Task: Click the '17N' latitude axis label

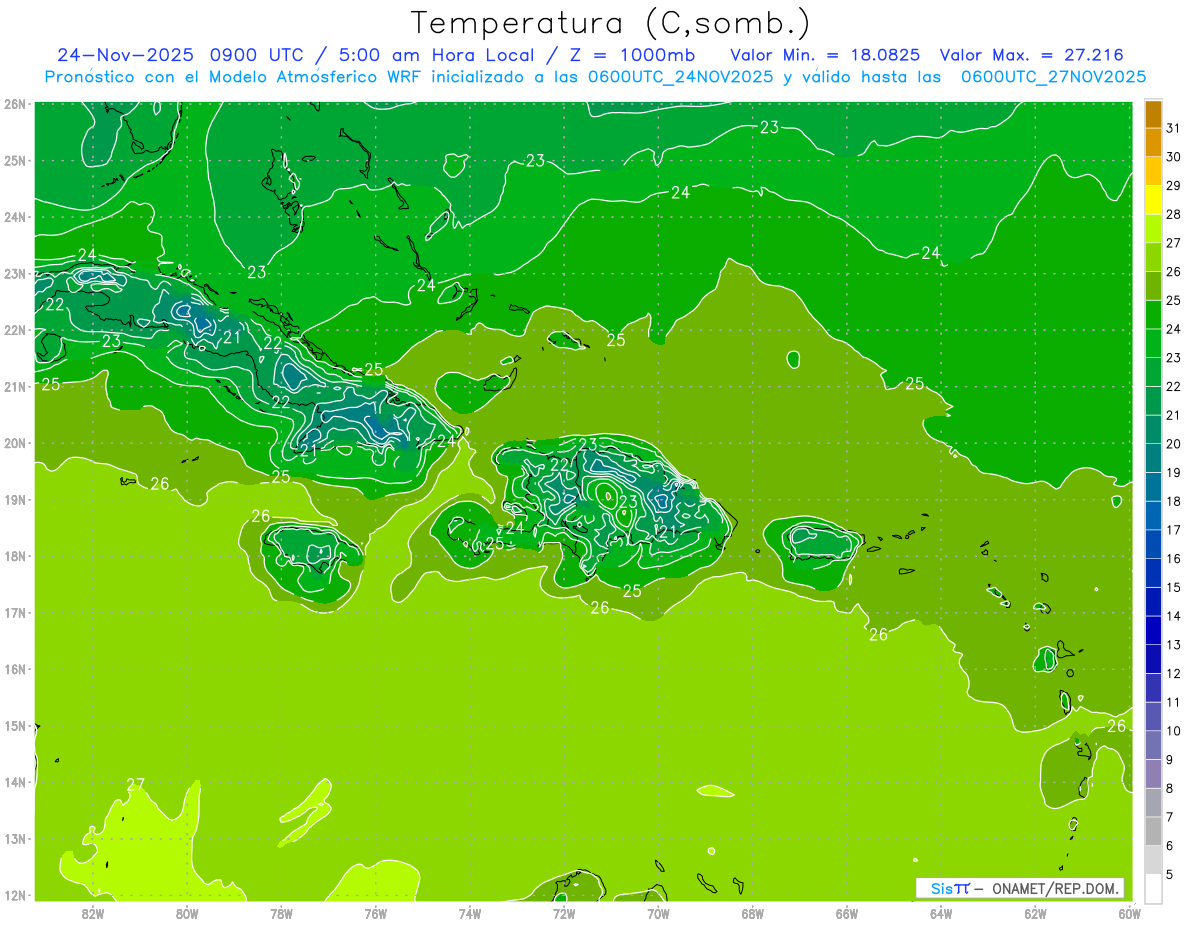Action: (15, 613)
